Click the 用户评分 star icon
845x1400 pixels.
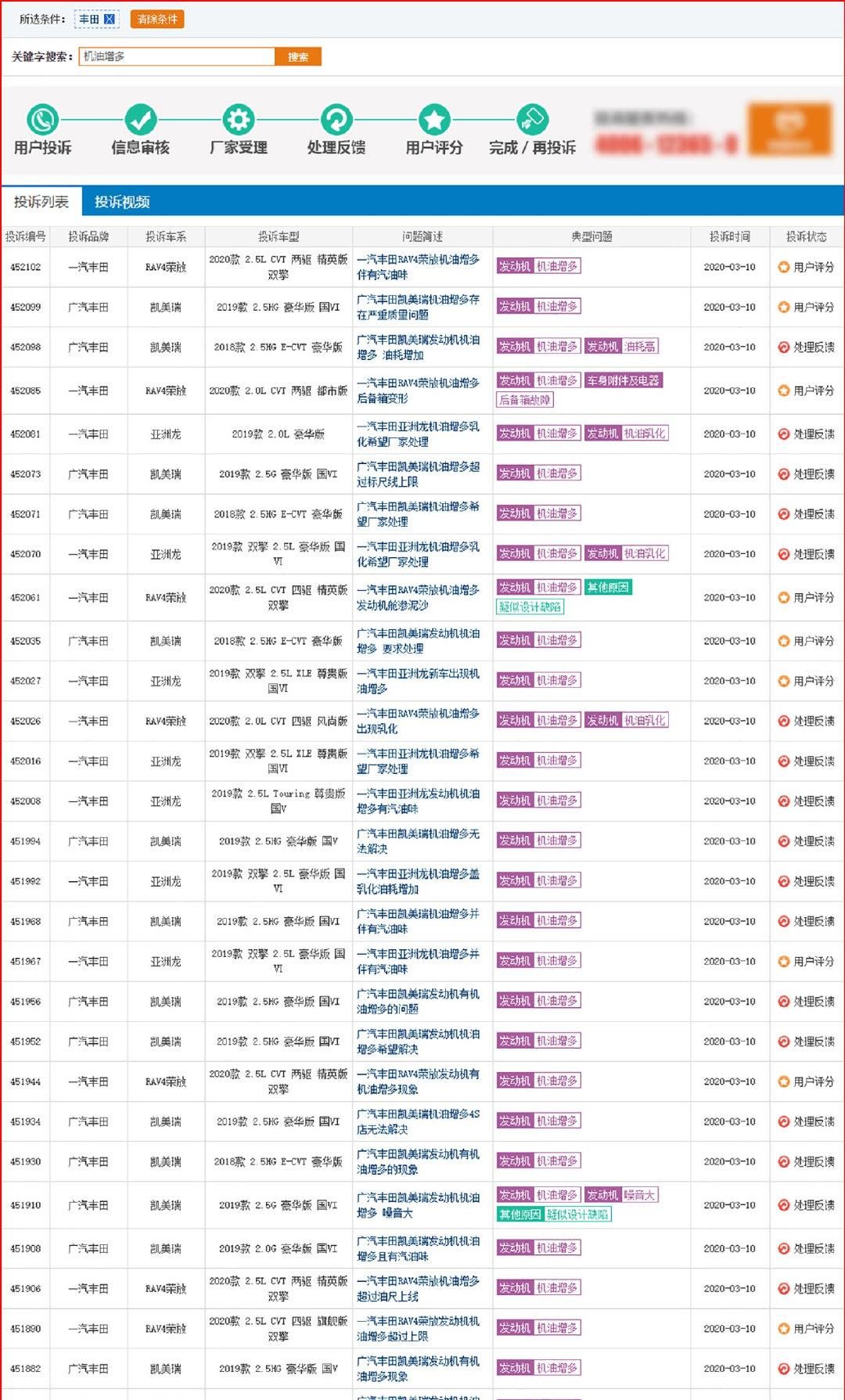434,120
